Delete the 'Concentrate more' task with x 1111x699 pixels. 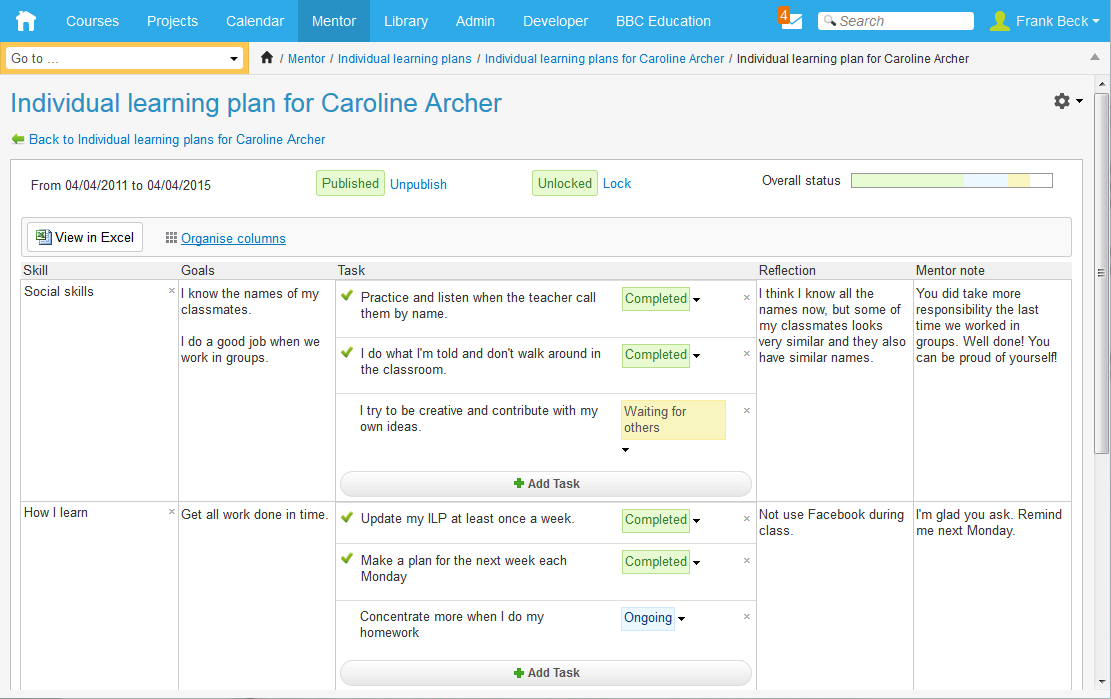click(746, 617)
